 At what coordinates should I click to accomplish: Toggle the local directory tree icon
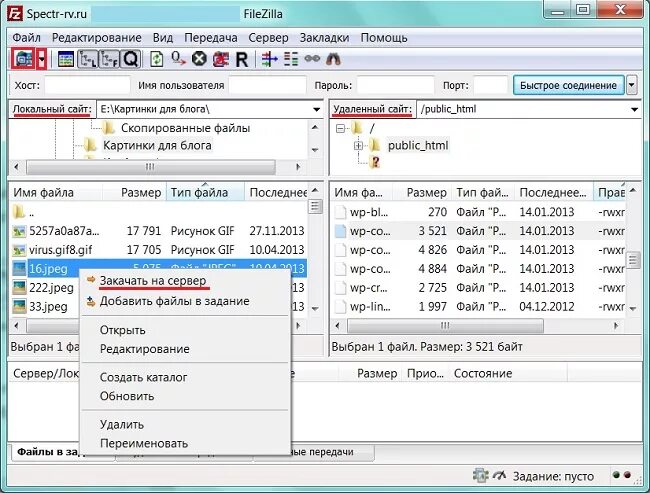coord(87,59)
